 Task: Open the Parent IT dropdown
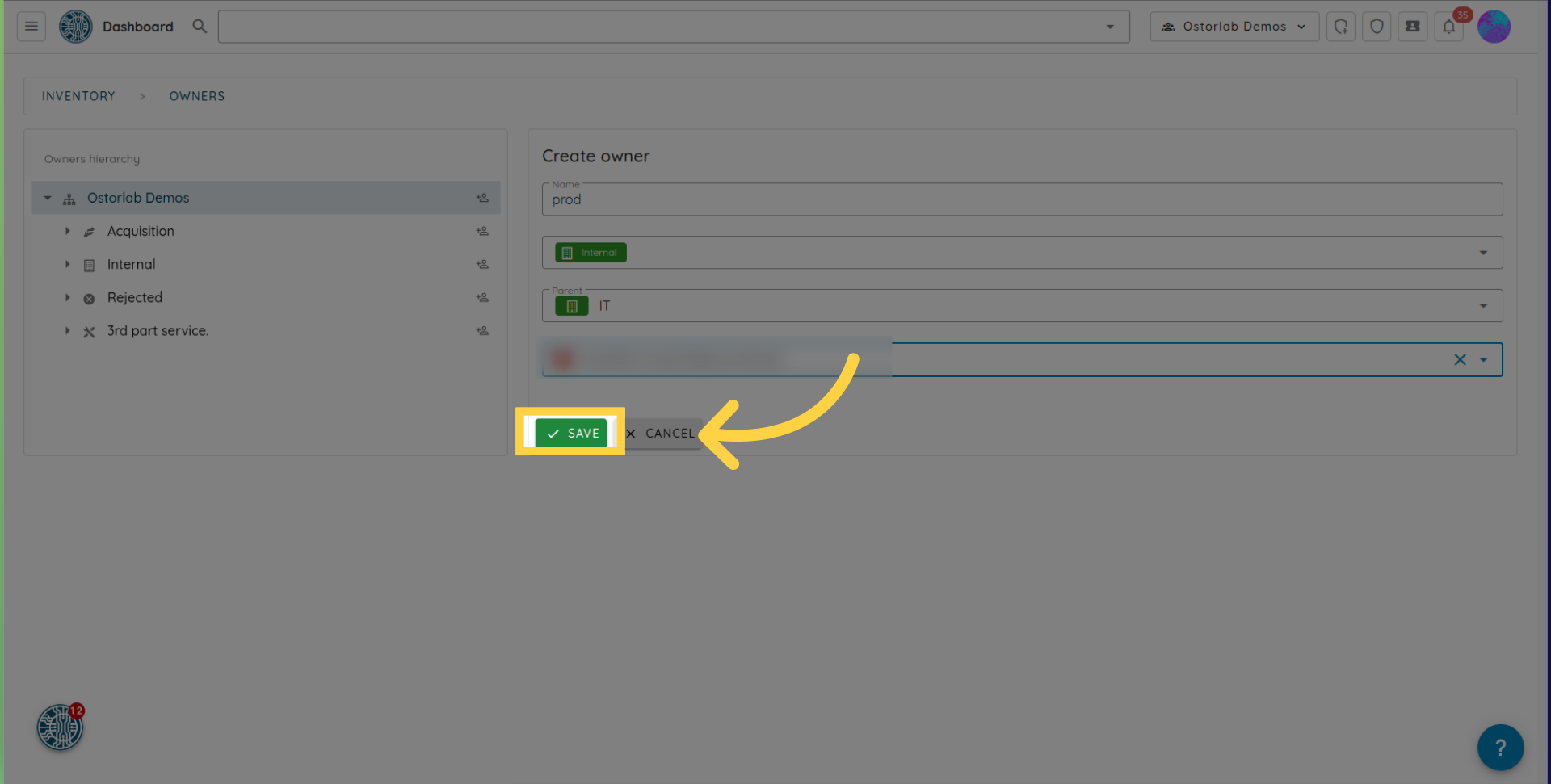coord(1482,306)
